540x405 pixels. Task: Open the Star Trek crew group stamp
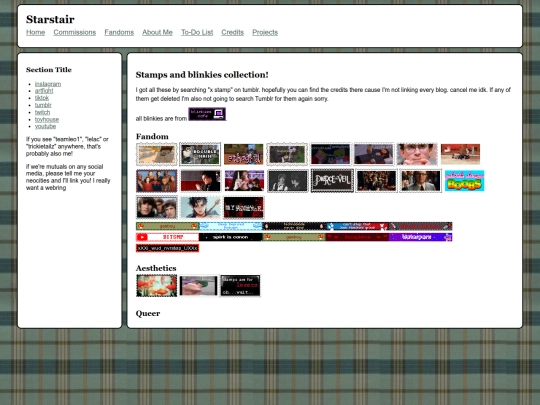(x=157, y=181)
